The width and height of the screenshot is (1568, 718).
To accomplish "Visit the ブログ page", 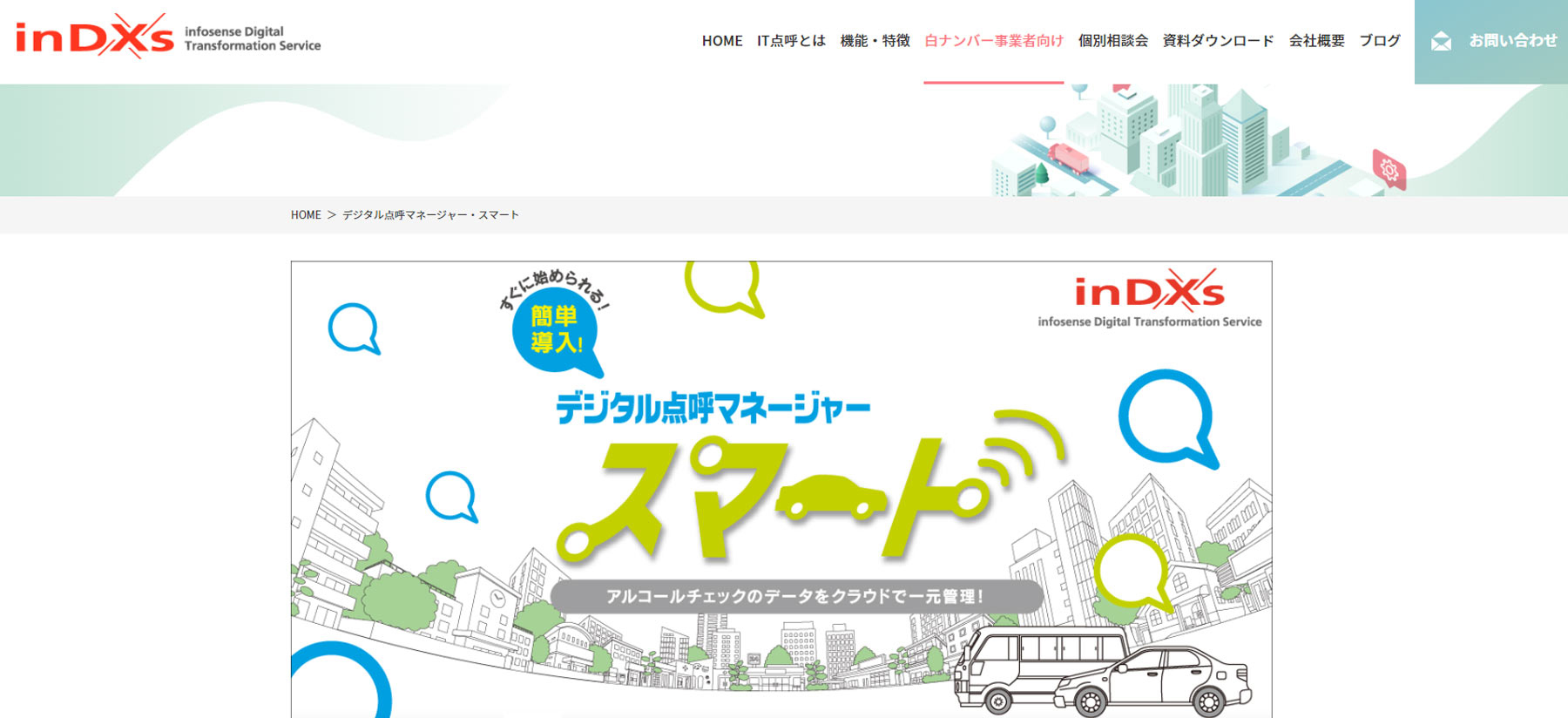I will click(1380, 41).
